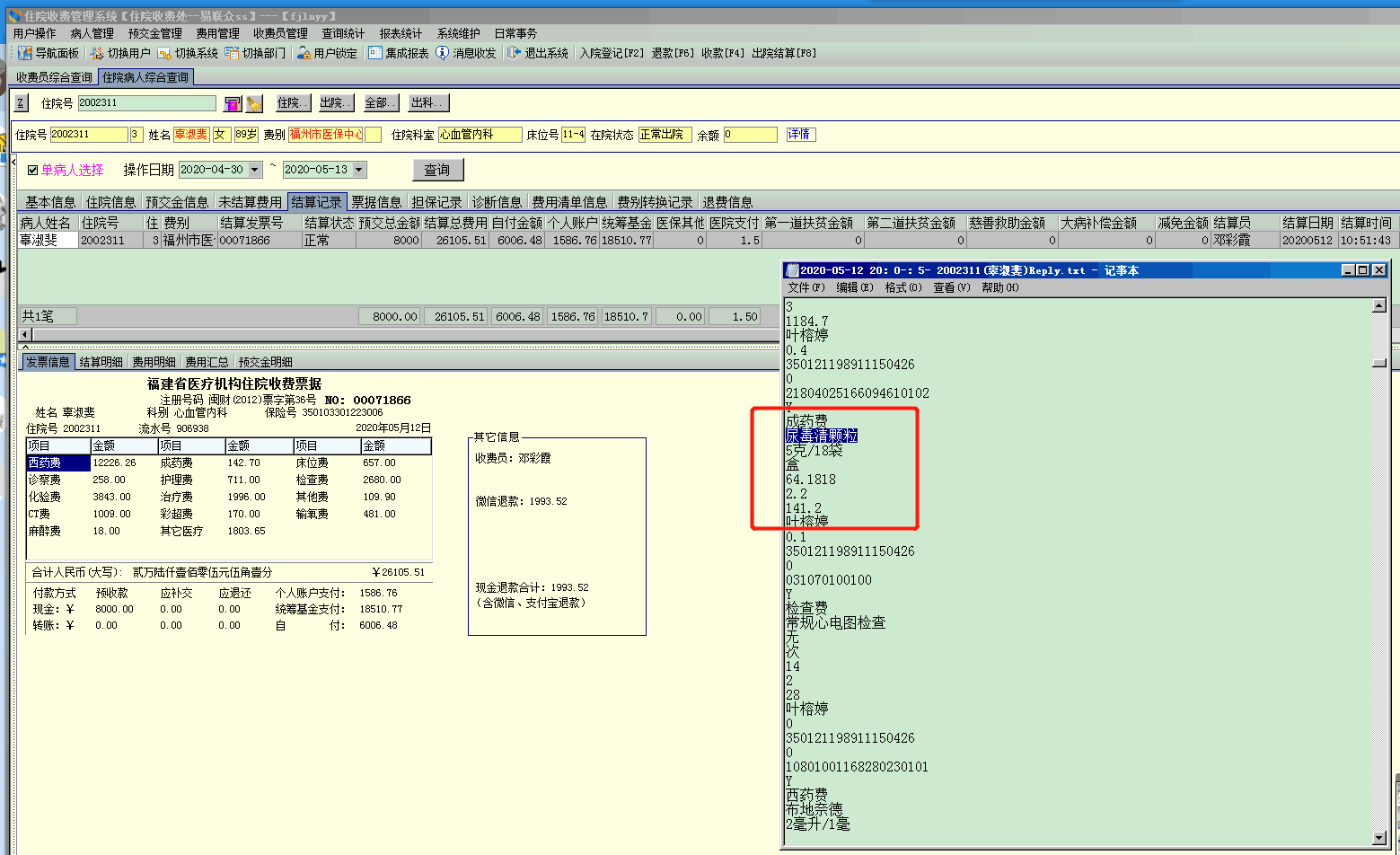
Task: Select the 费别转换记录 tab
Action: 655,202
